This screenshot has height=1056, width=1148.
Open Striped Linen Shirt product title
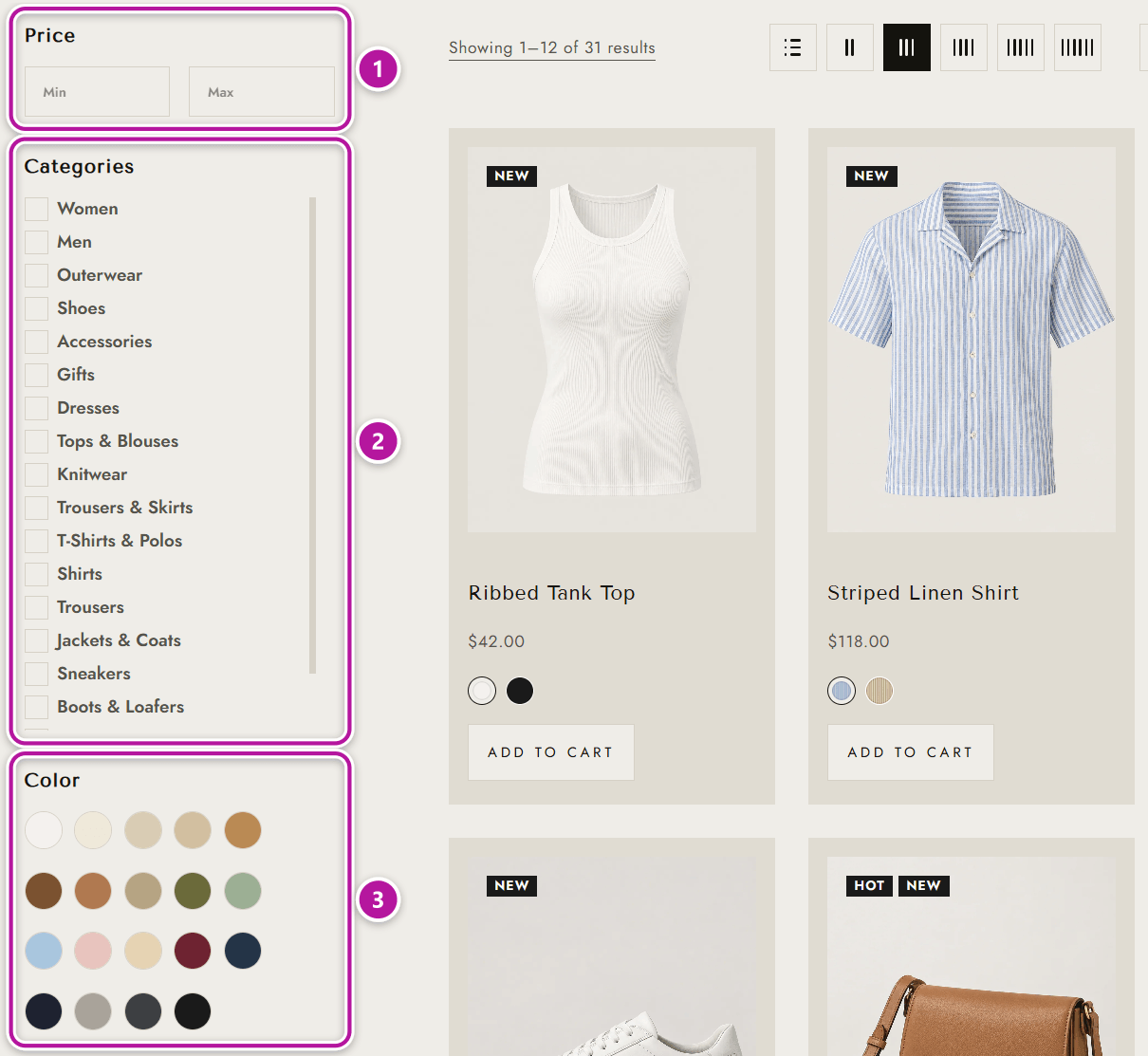click(x=923, y=593)
